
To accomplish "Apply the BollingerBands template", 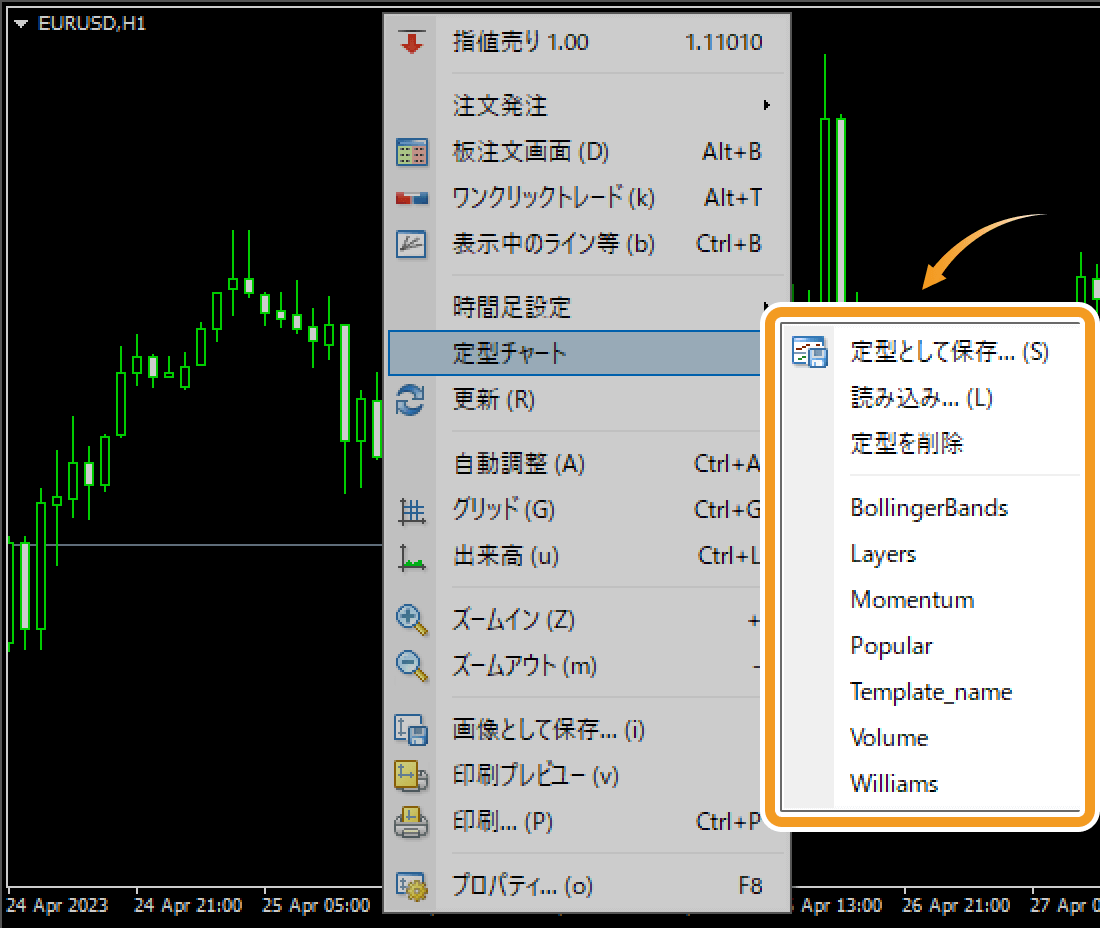I will [x=932, y=508].
